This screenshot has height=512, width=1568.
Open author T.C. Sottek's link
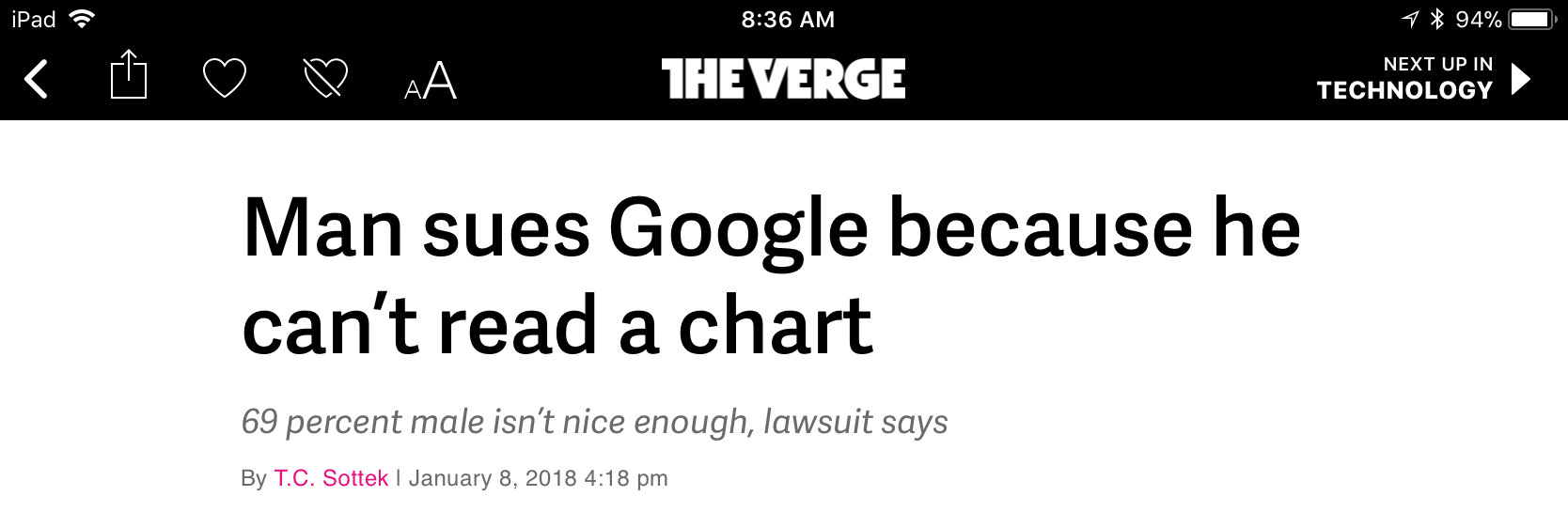pyautogui.click(x=331, y=478)
